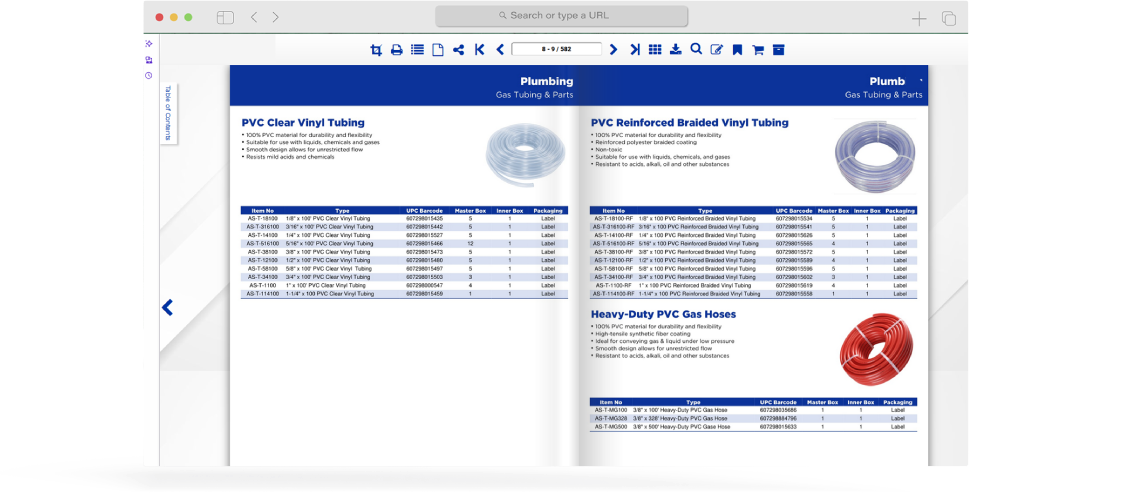The image size is (1129, 493).
Task: Flip to previous page with the large left arrow
Action: click(x=168, y=307)
